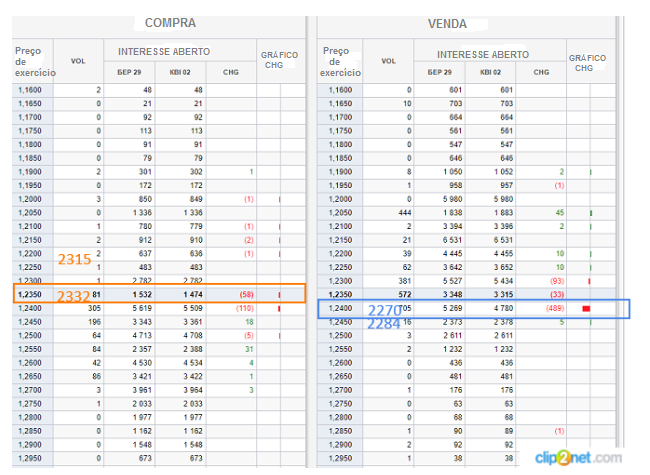Click COMPRA CHG column header
650x475 pixels.
click(231, 72)
